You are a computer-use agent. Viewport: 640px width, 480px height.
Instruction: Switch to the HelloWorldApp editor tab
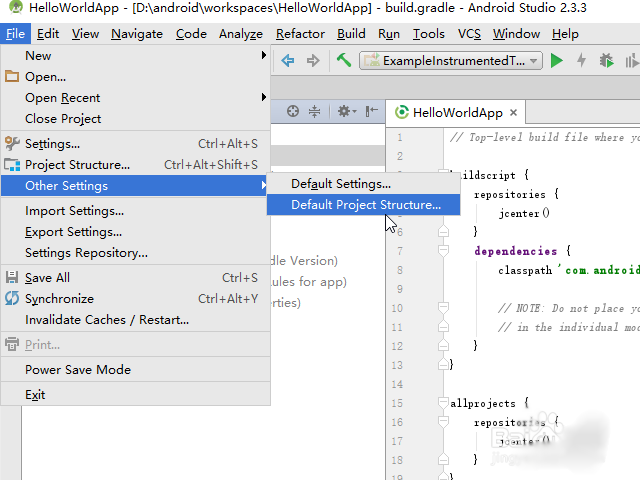(456, 112)
